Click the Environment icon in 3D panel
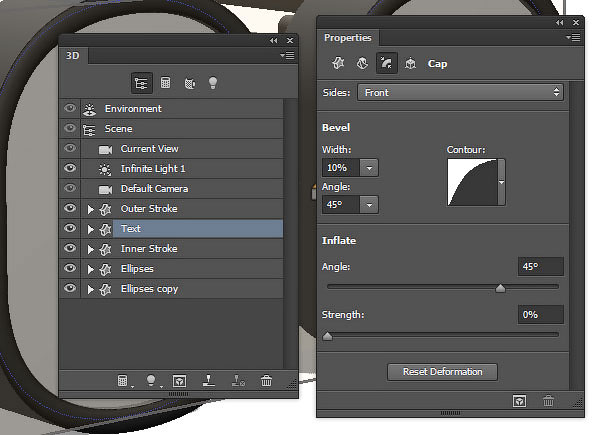This screenshot has height=435, width=600. [90, 109]
